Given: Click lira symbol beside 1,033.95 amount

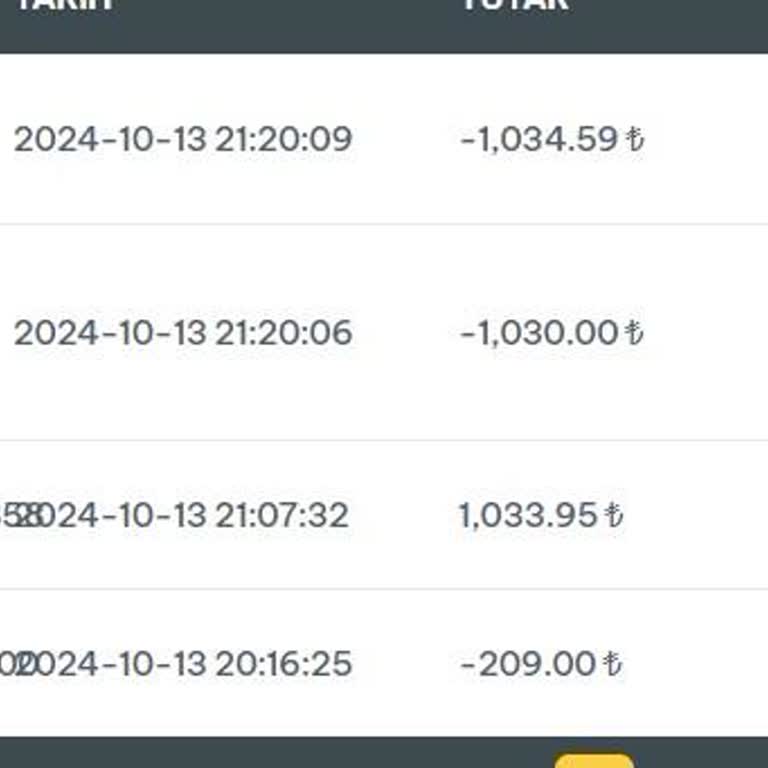Looking at the screenshot, I should click(614, 516).
